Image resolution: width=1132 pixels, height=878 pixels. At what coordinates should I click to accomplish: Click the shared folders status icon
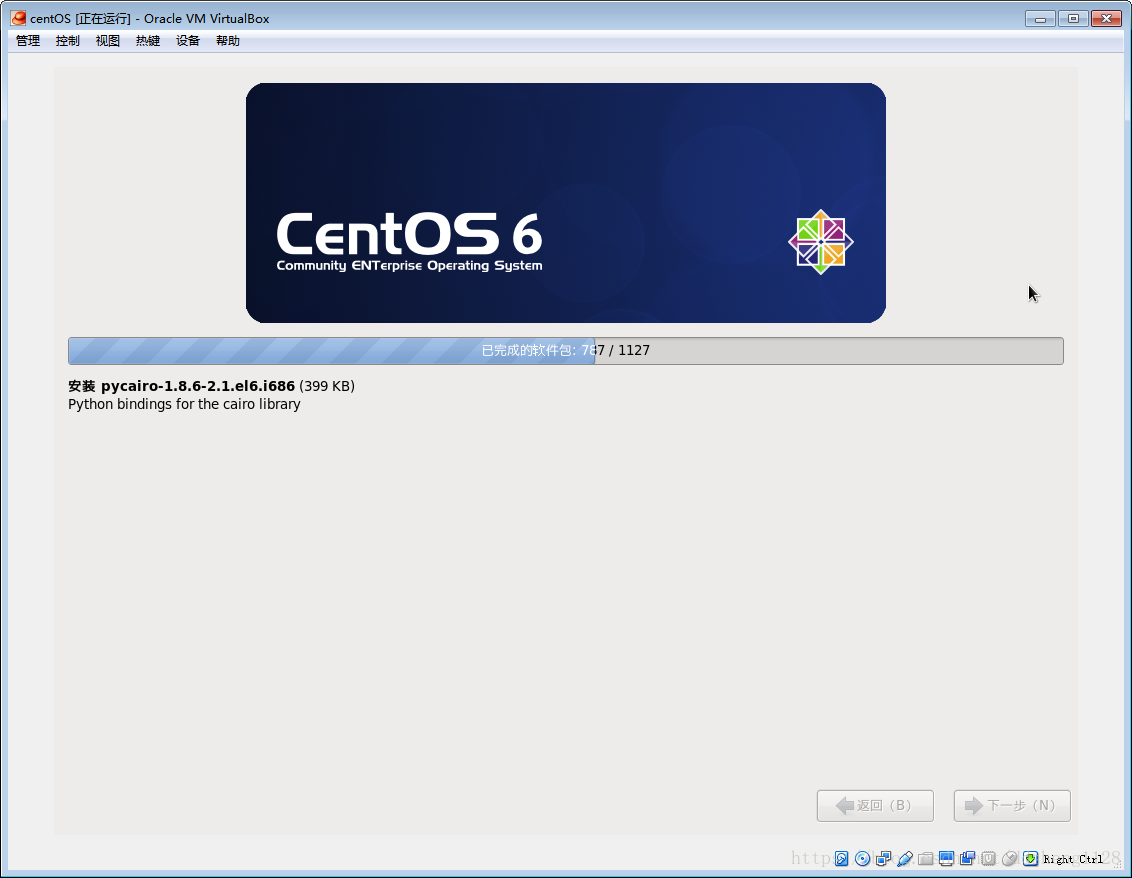tap(926, 859)
